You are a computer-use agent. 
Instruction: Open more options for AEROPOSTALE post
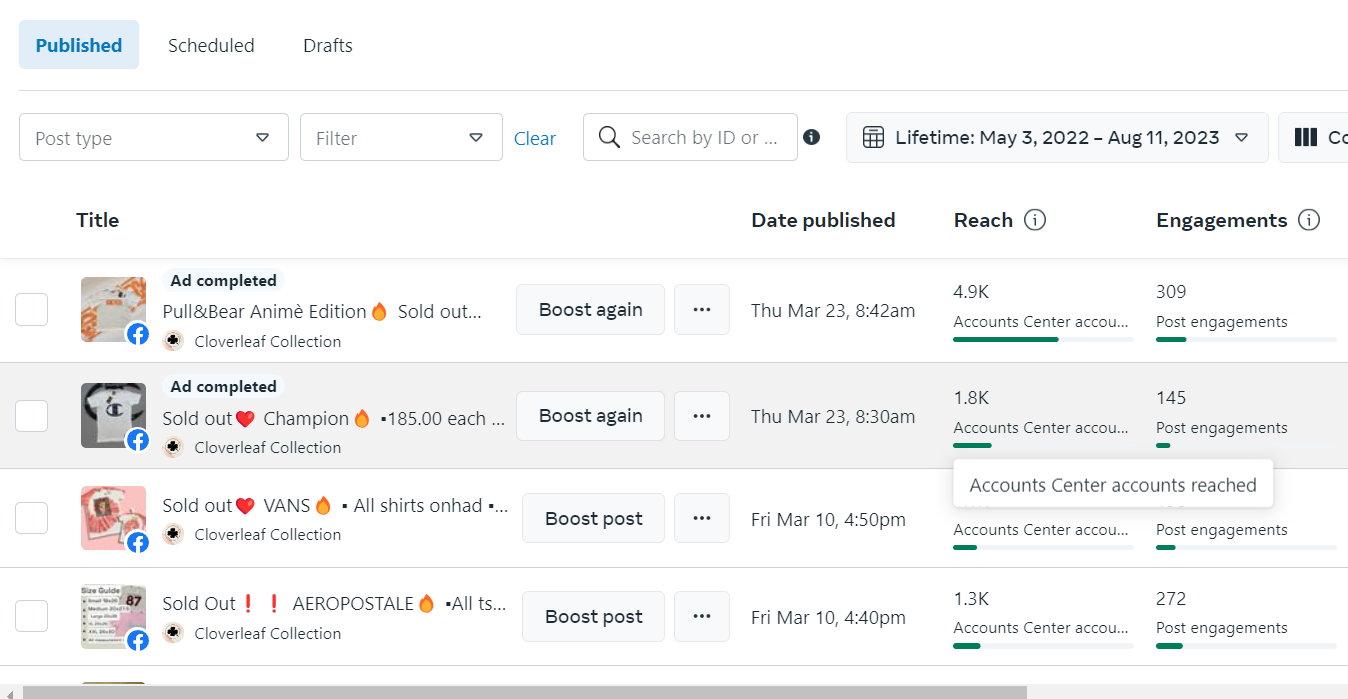(702, 616)
